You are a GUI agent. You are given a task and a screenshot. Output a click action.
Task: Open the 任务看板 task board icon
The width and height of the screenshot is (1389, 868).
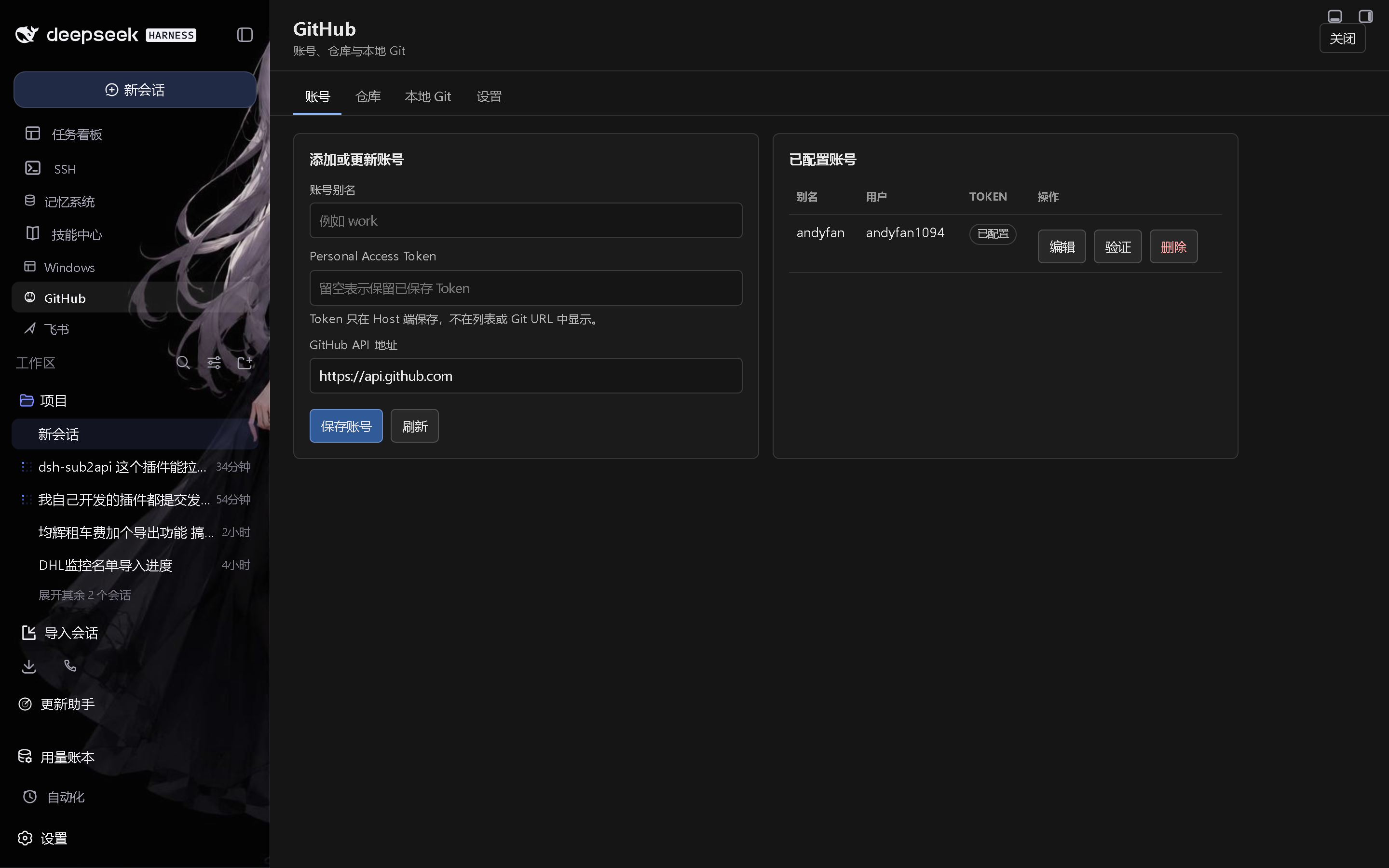[33, 134]
